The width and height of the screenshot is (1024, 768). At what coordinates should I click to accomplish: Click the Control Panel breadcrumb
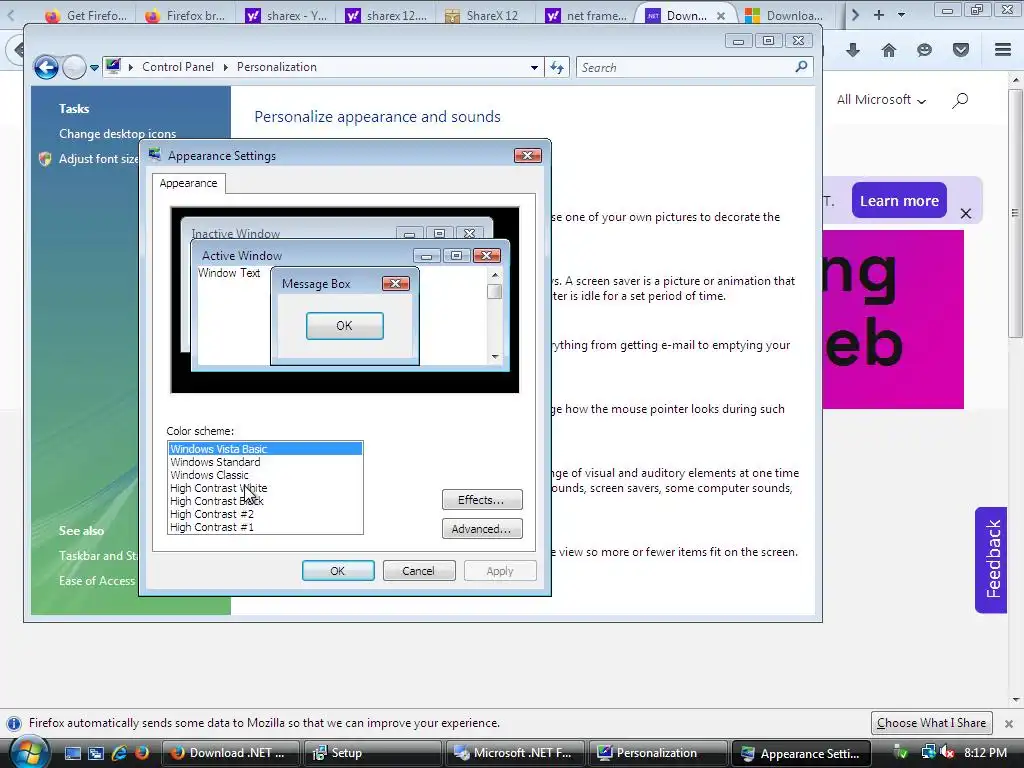point(178,67)
